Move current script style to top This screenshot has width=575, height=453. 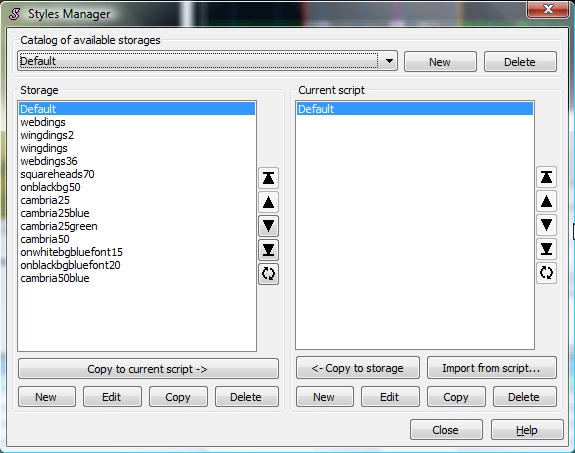tap(546, 177)
